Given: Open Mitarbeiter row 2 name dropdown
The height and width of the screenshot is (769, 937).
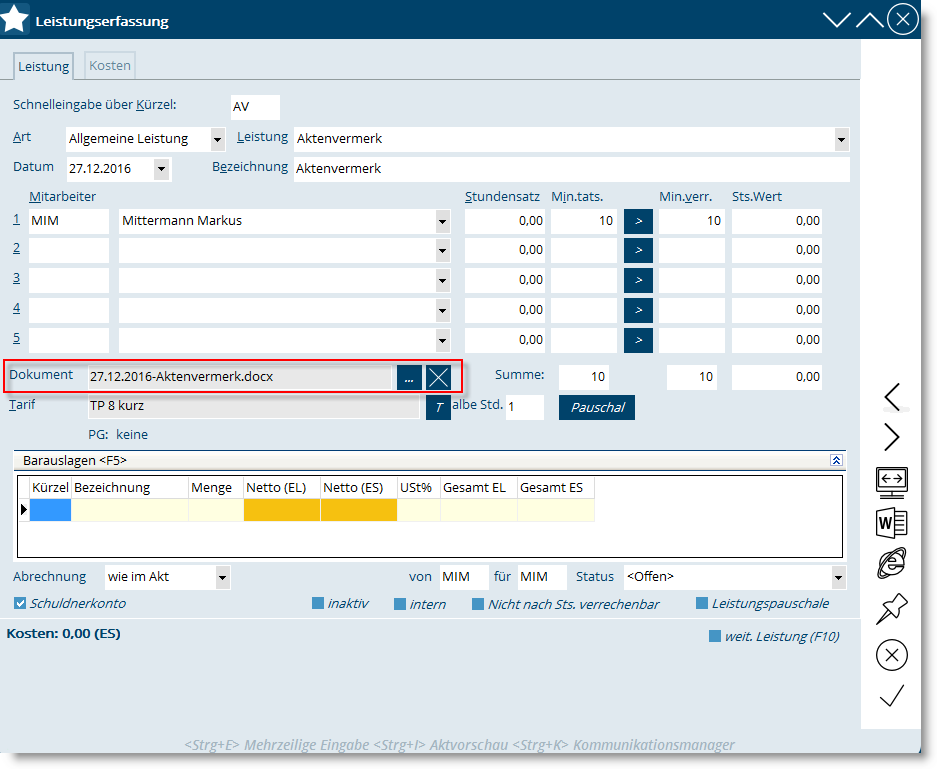Looking at the screenshot, I should pos(442,250).
